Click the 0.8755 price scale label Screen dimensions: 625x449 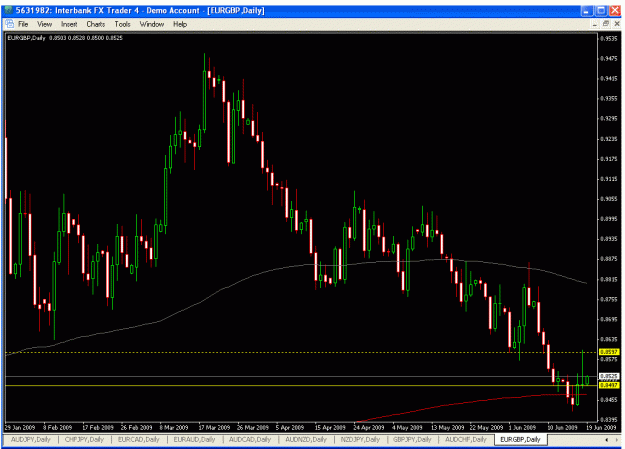coord(609,299)
